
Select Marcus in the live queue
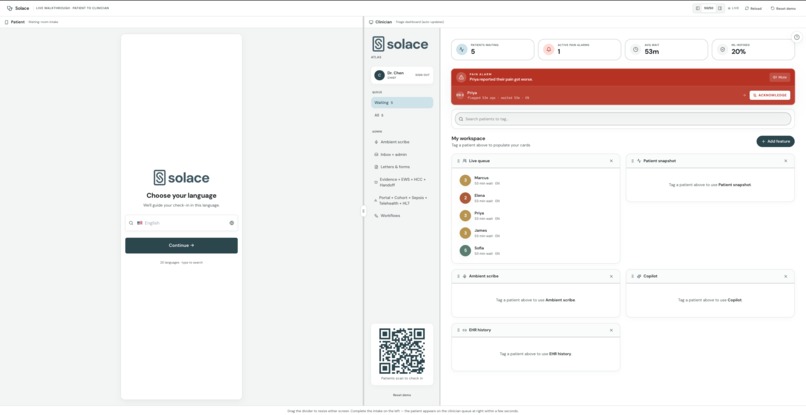(x=536, y=180)
